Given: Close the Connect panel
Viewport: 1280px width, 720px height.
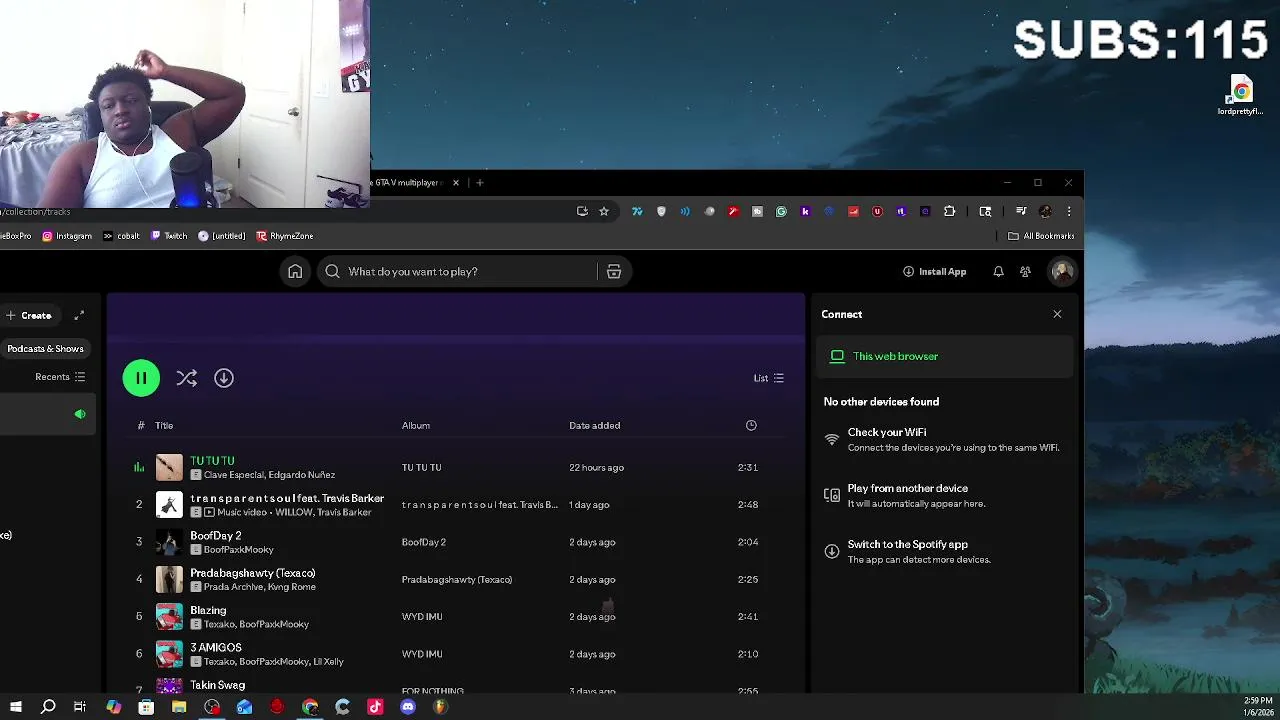Looking at the screenshot, I should [x=1057, y=314].
